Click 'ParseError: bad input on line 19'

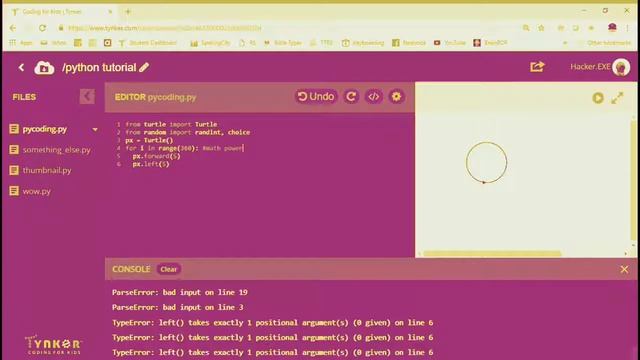click(x=180, y=292)
